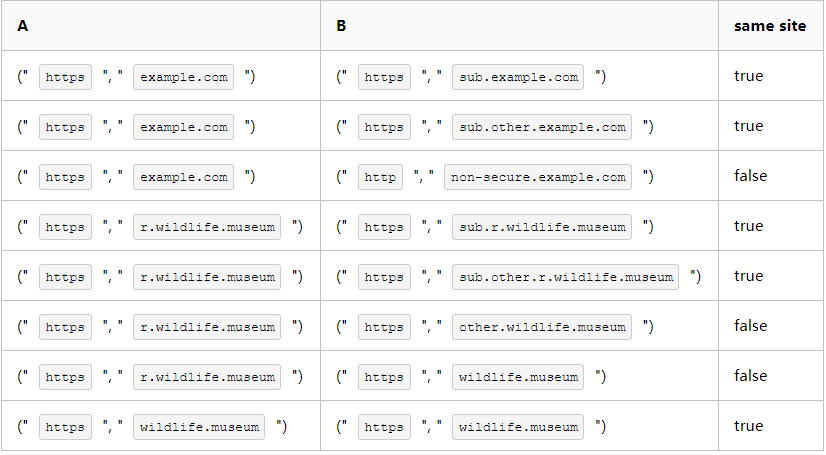Click the "same site" column header
This screenshot has width=826, height=455.
769,26
